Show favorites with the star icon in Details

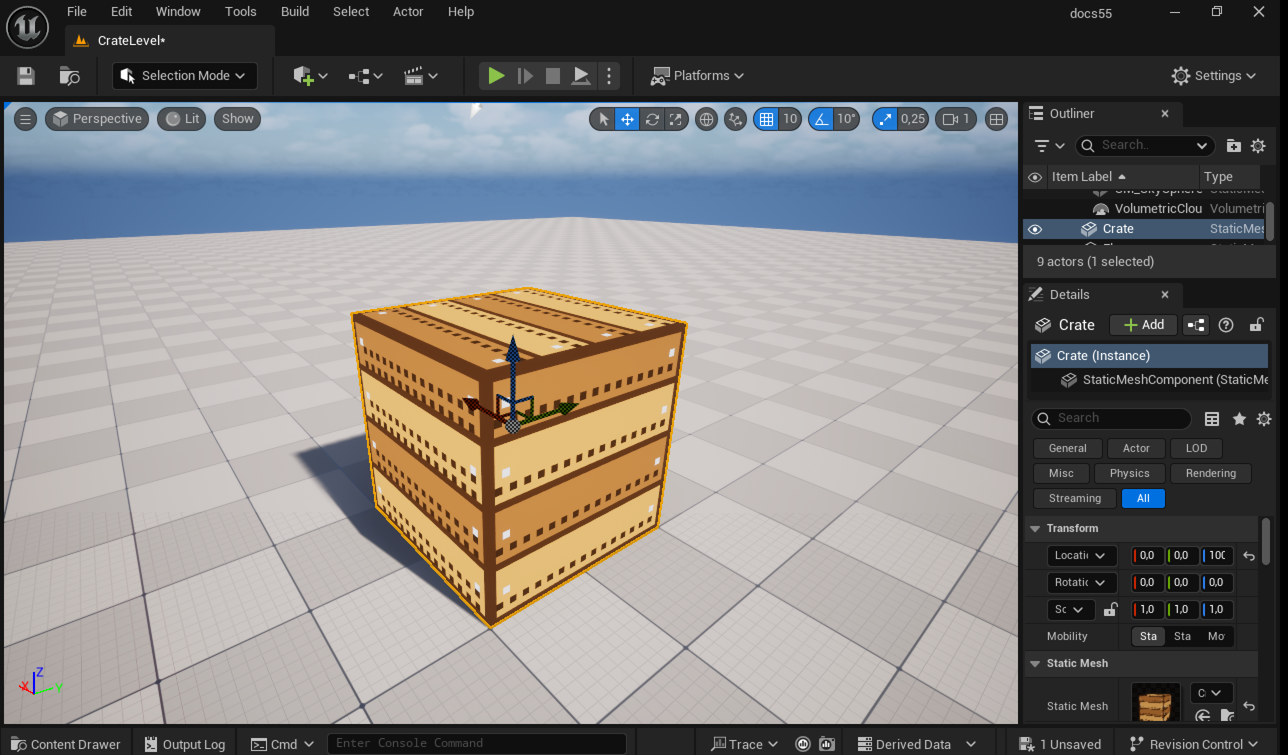[1239, 419]
